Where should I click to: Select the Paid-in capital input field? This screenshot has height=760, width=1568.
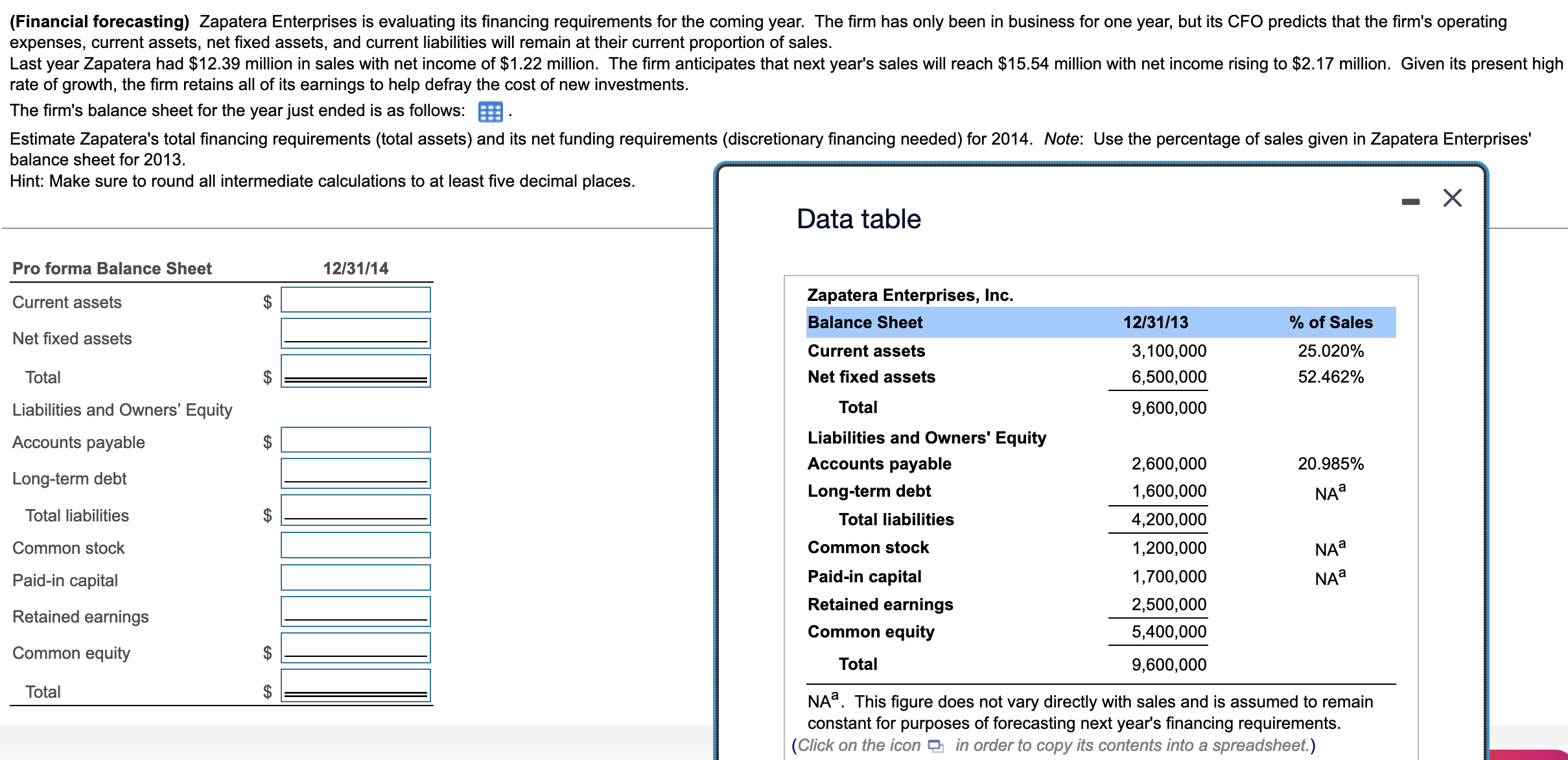pos(355,577)
